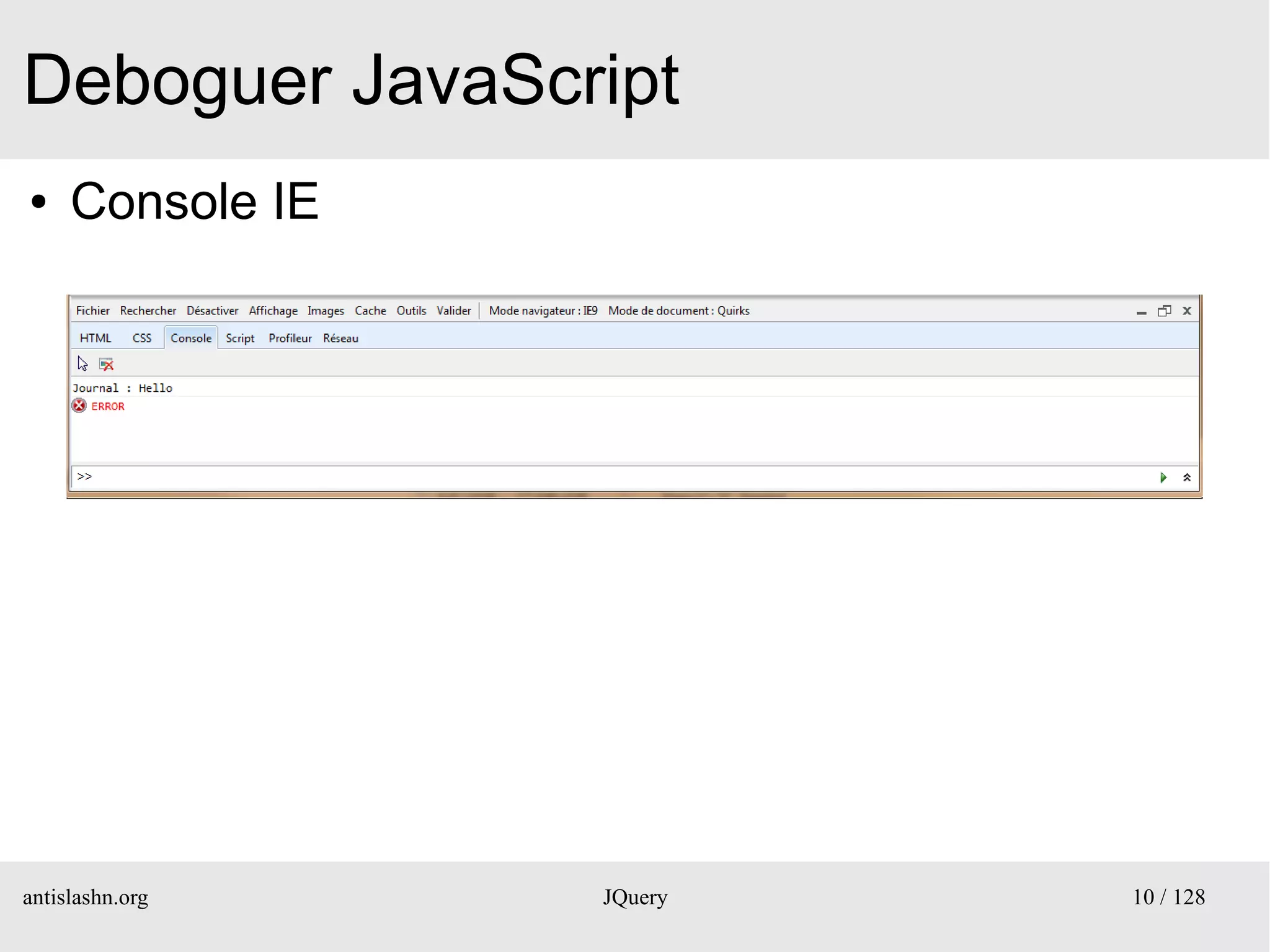Screen dimensions: 1270x952
Task: Click the red error icon beside ERROR
Action: 79,406
